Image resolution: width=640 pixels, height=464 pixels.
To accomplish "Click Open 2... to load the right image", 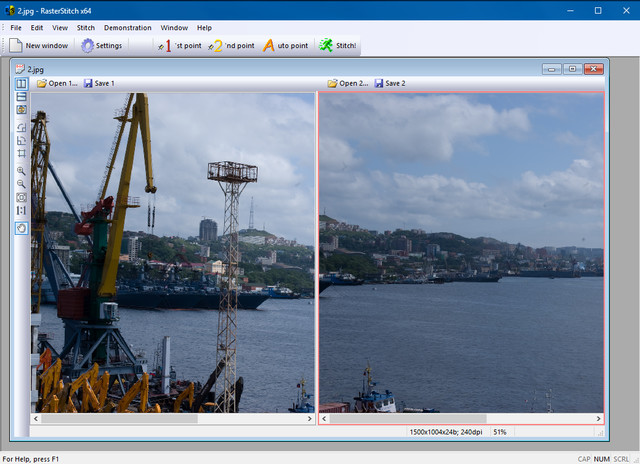I will click(x=348, y=83).
